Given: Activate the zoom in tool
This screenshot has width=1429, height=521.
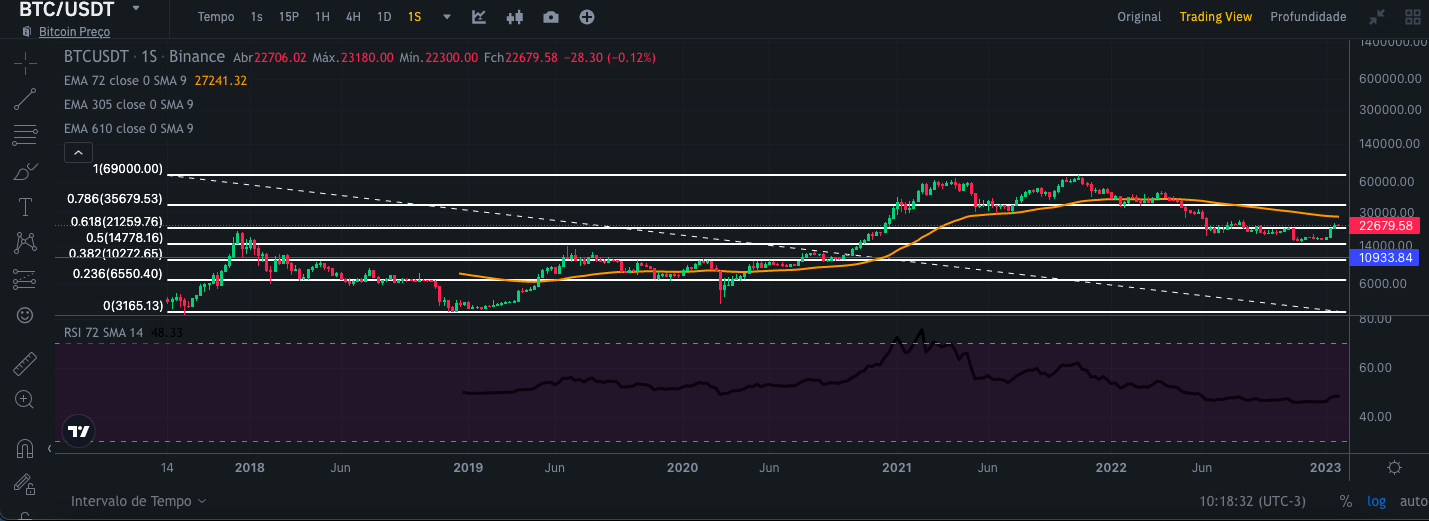Looking at the screenshot, I should pos(25,399).
